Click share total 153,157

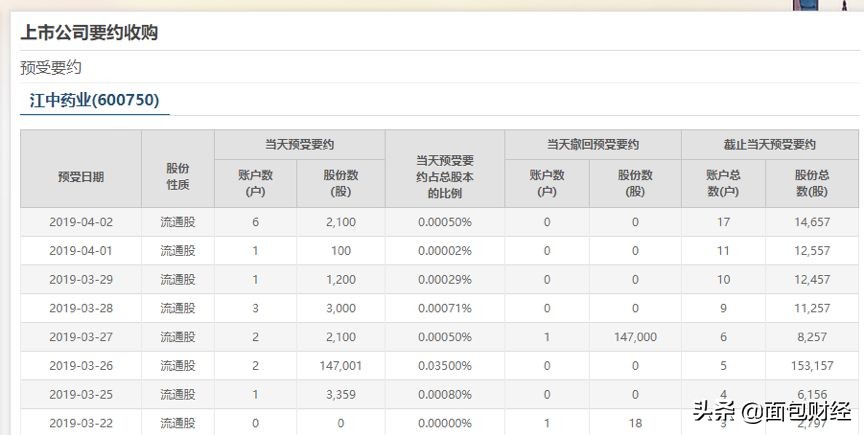[x=812, y=366]
